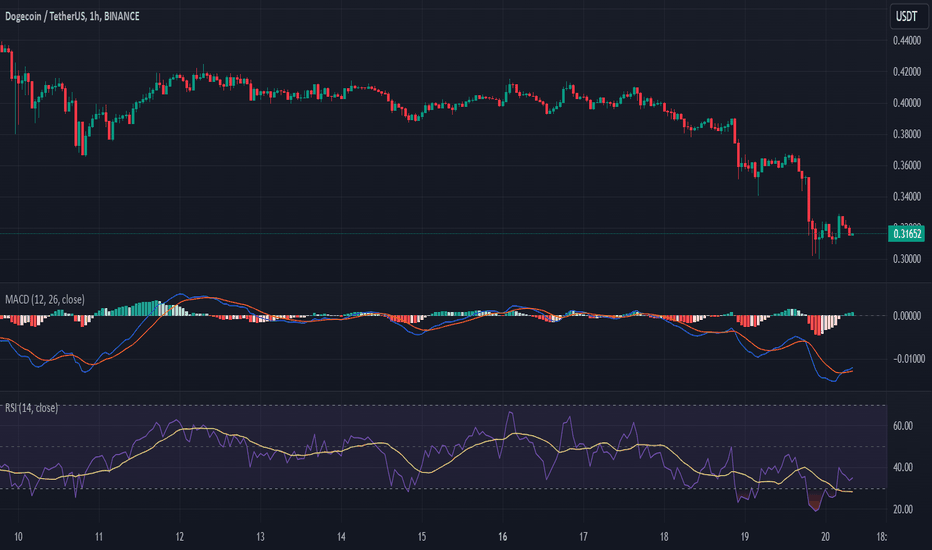932x550 pixels.
Task: Click the 0.36000 price axis label
Action: 907,165
